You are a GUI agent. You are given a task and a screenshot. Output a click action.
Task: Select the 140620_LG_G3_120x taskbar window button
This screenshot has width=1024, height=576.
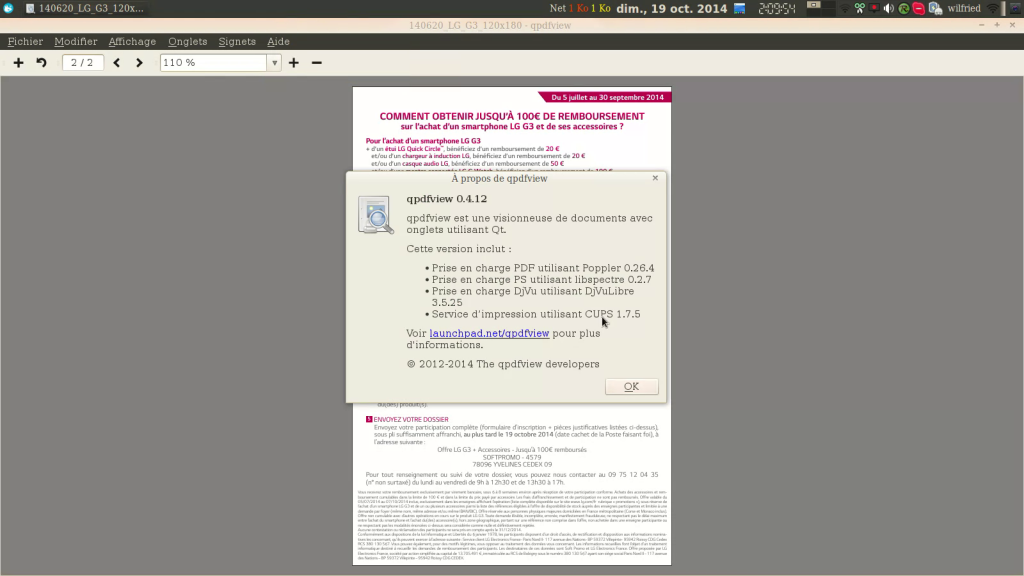coord(85,8)
